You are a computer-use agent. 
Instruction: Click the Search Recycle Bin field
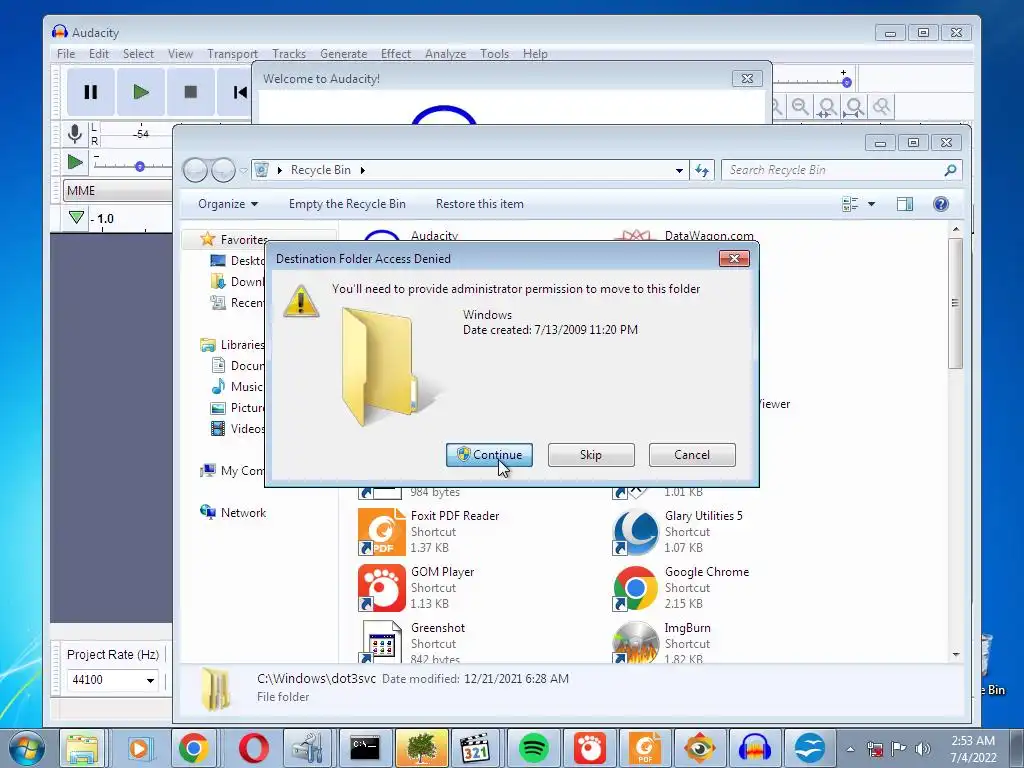coord(841,170)
